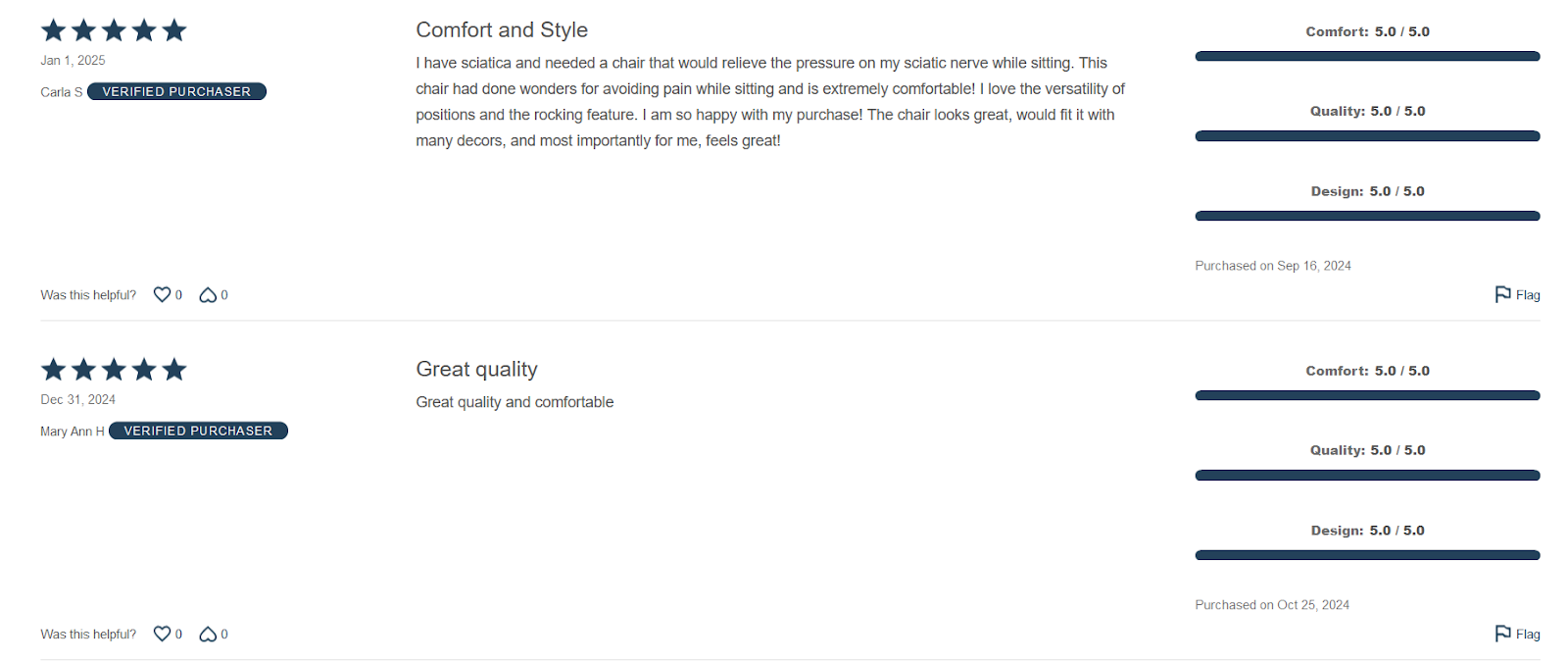The height and width of the screenshot is (662, 1568).
Task: Click the heart icon on Carla S review
Action: [162, 294]
